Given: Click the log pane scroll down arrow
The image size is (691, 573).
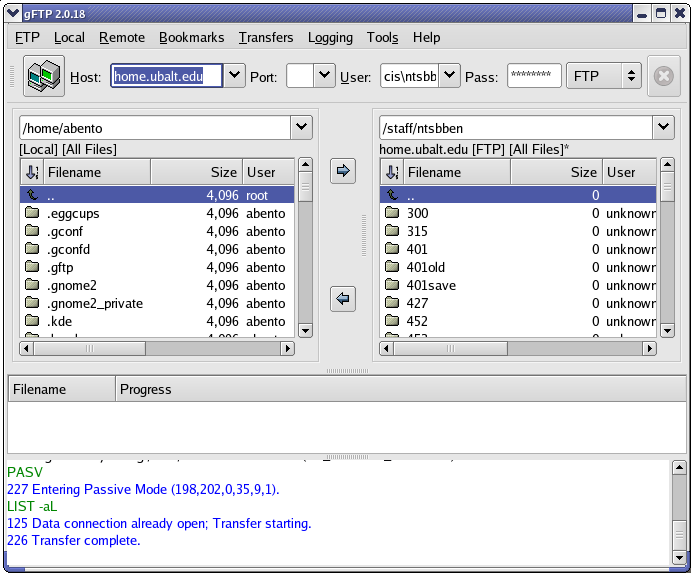Looking at the screenshot, I should 679,557.
